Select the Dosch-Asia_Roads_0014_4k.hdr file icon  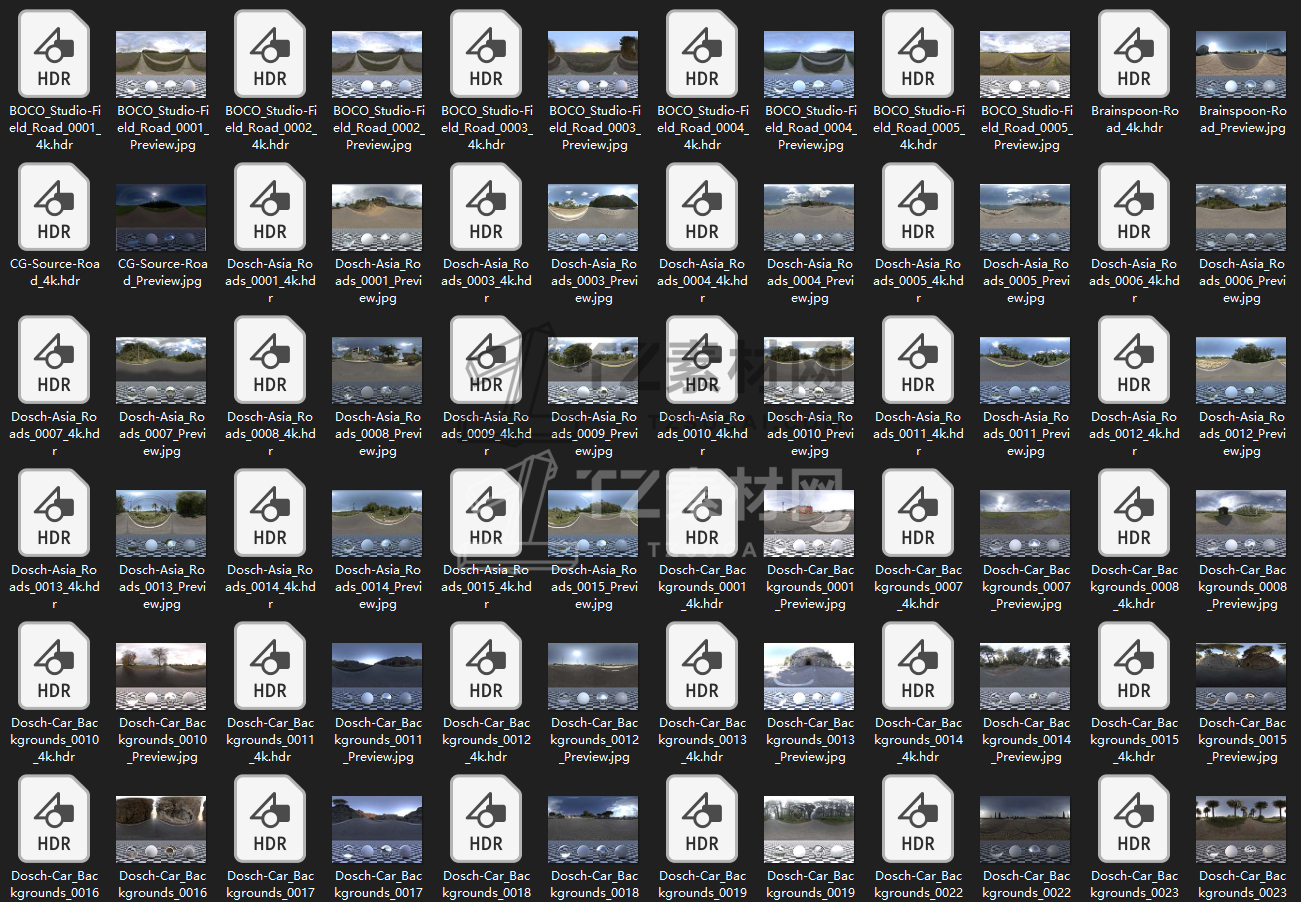[x=270, y=514]
